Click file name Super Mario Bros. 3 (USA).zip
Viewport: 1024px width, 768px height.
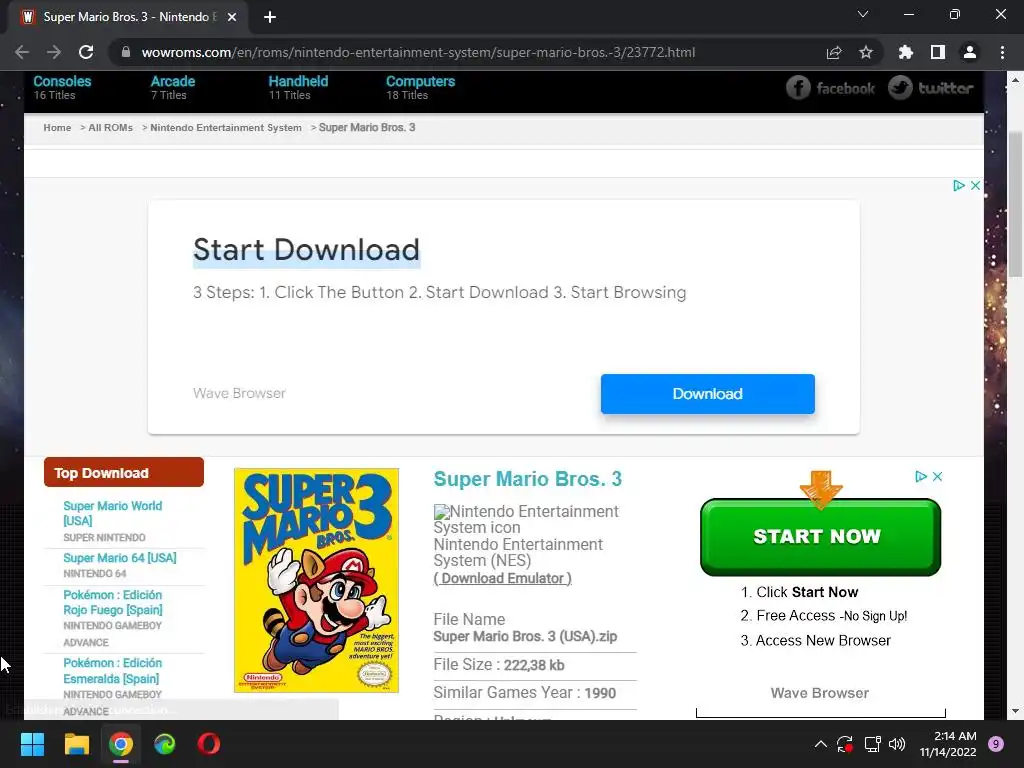[x=525, y=636]
